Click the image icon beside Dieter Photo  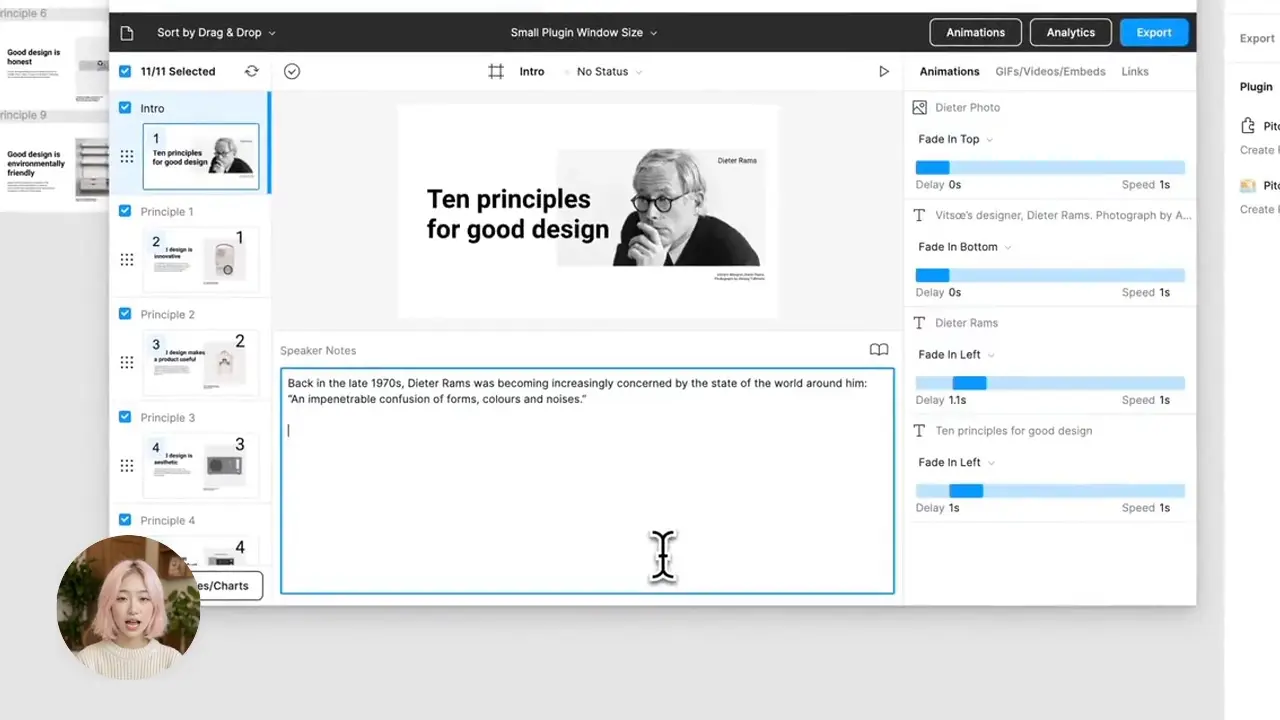tap(919, 107)
